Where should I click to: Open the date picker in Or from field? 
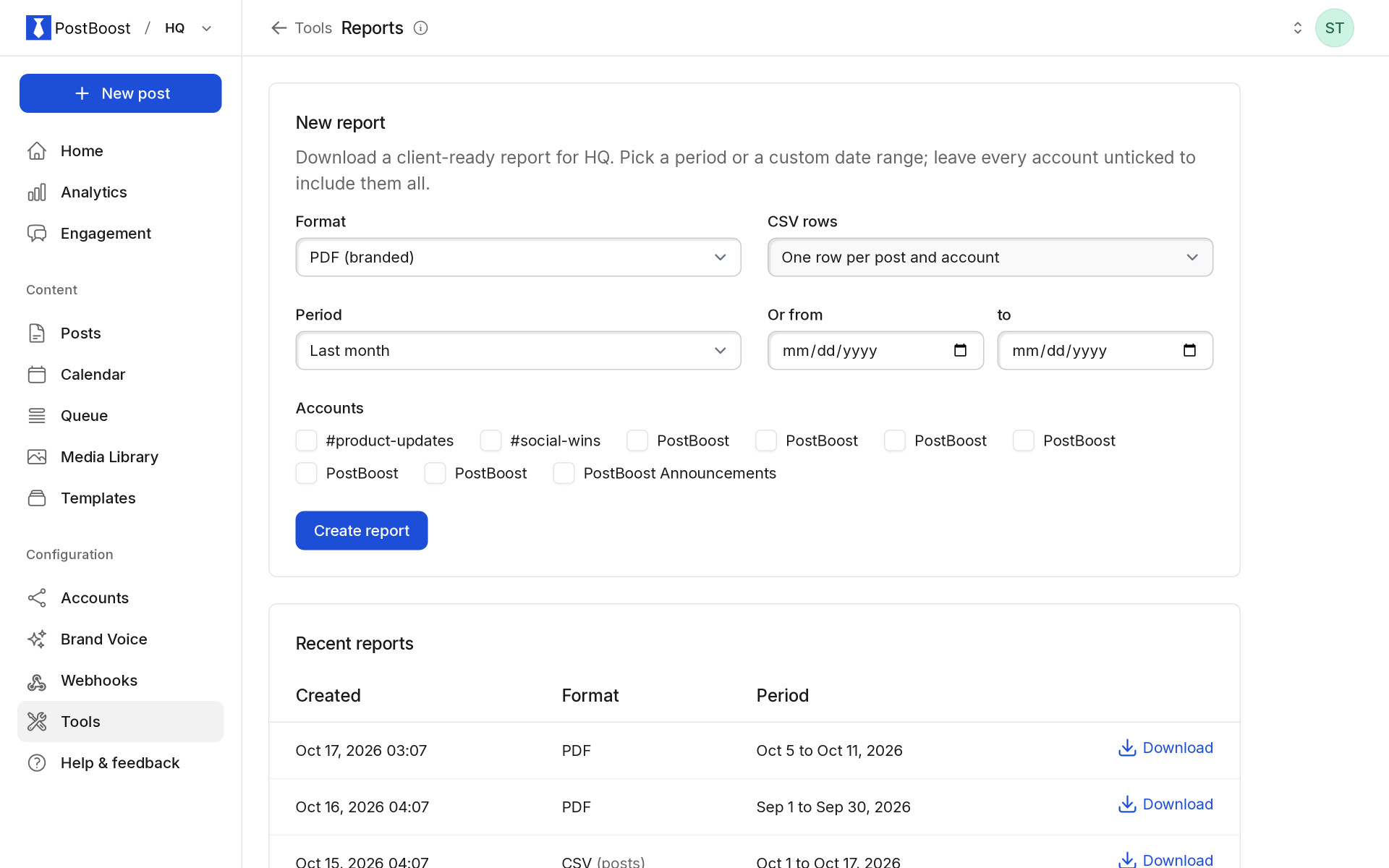pyautogui.click(x=960, y=350)
